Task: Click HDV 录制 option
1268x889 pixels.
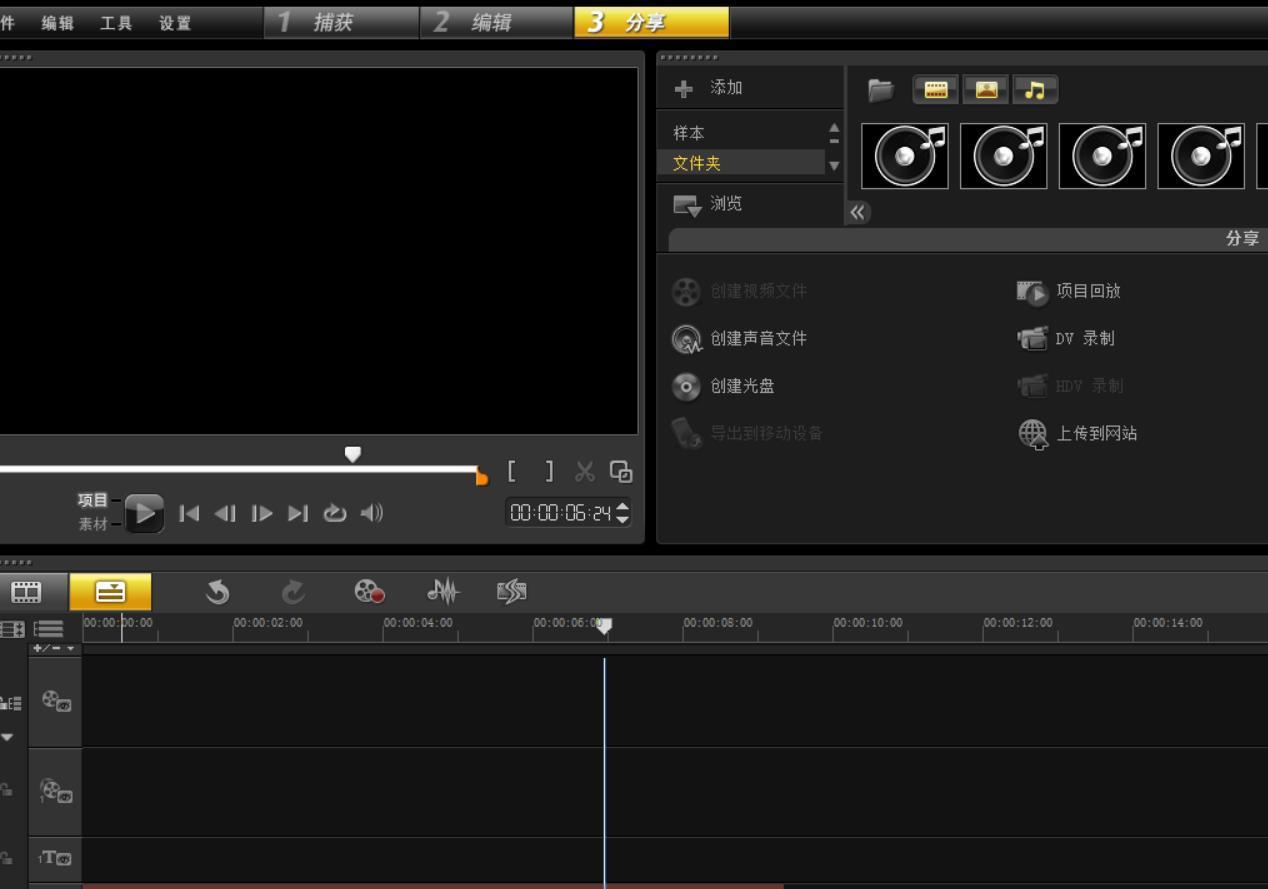Action: [x=1069, y=386]
